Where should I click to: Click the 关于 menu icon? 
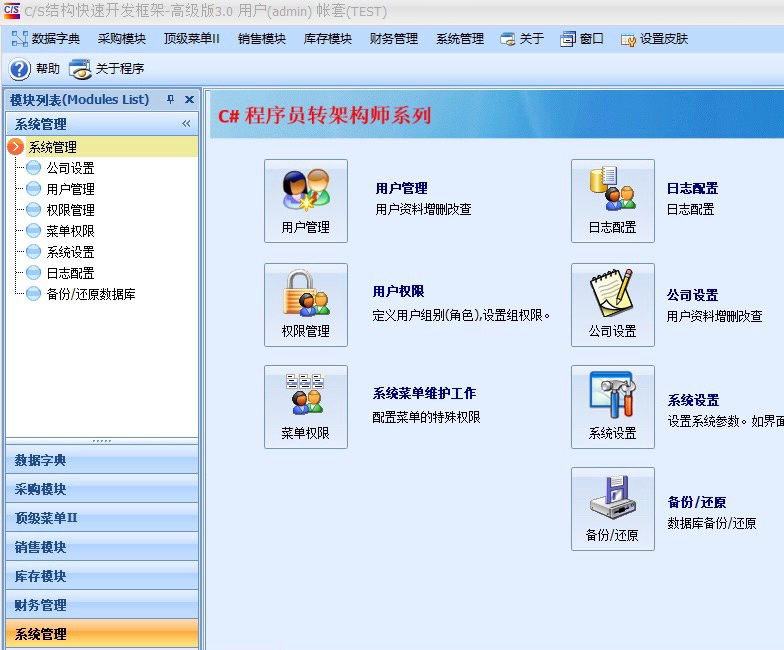pyautogui.click(x=508, y=39)
